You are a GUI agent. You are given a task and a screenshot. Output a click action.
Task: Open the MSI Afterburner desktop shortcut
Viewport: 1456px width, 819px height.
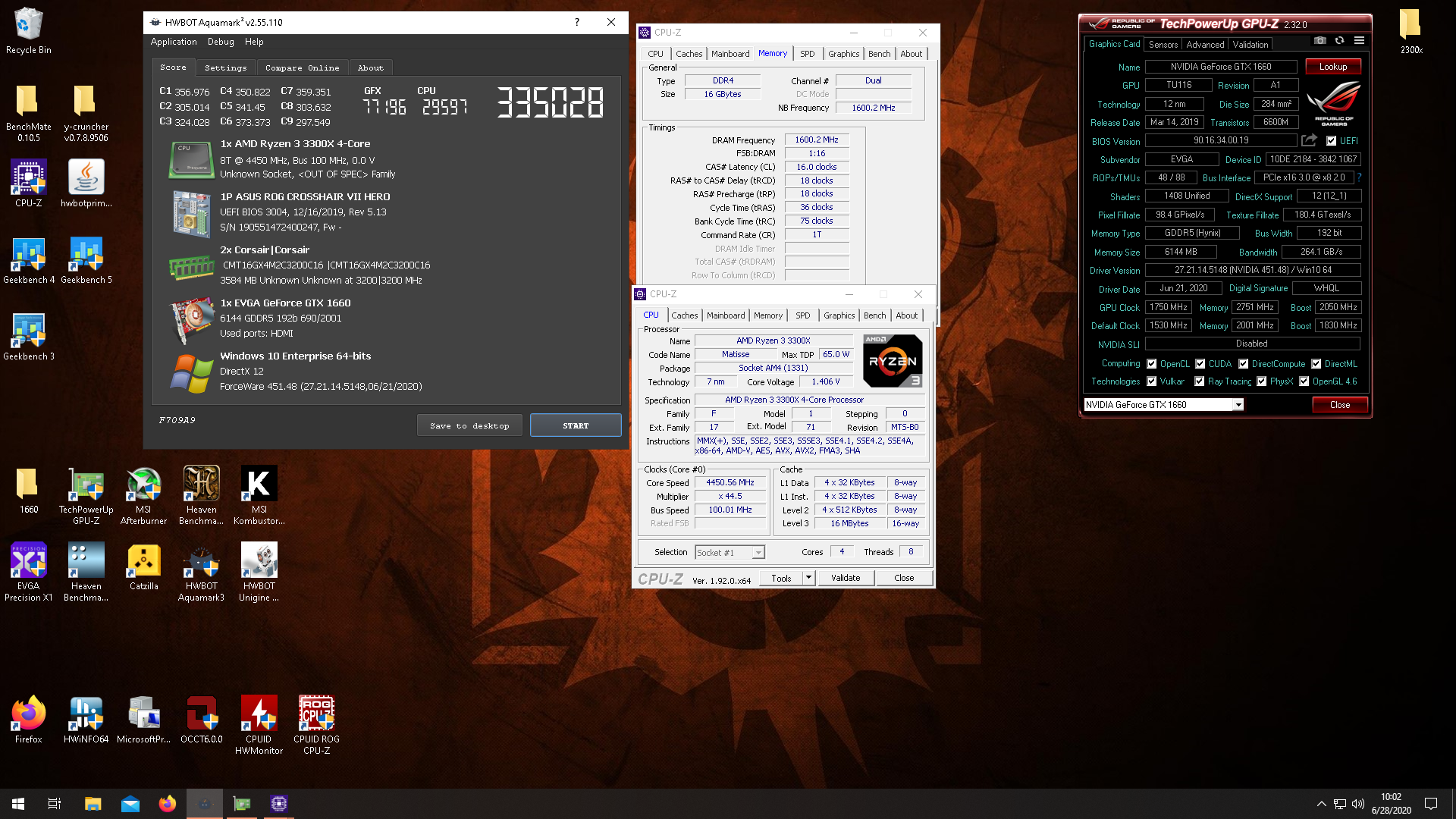pos(143,495)
